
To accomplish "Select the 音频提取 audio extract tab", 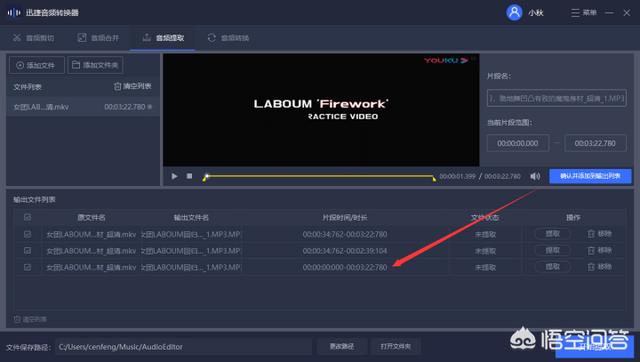I will pos(163,38).
